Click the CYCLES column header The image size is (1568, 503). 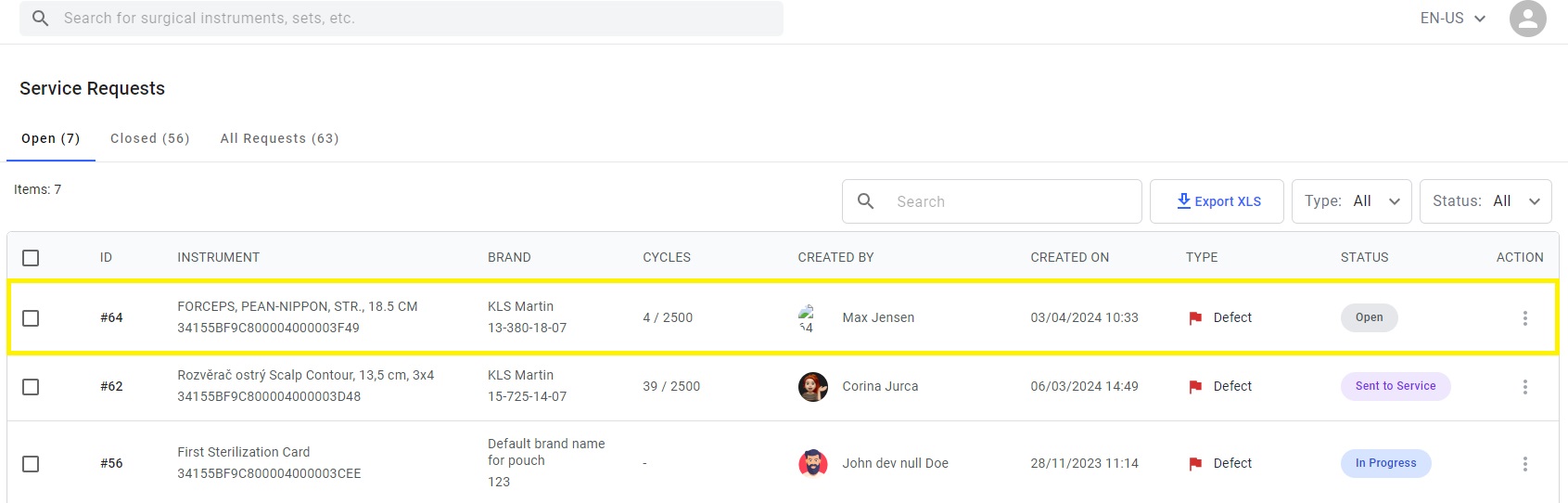point(667,257)
